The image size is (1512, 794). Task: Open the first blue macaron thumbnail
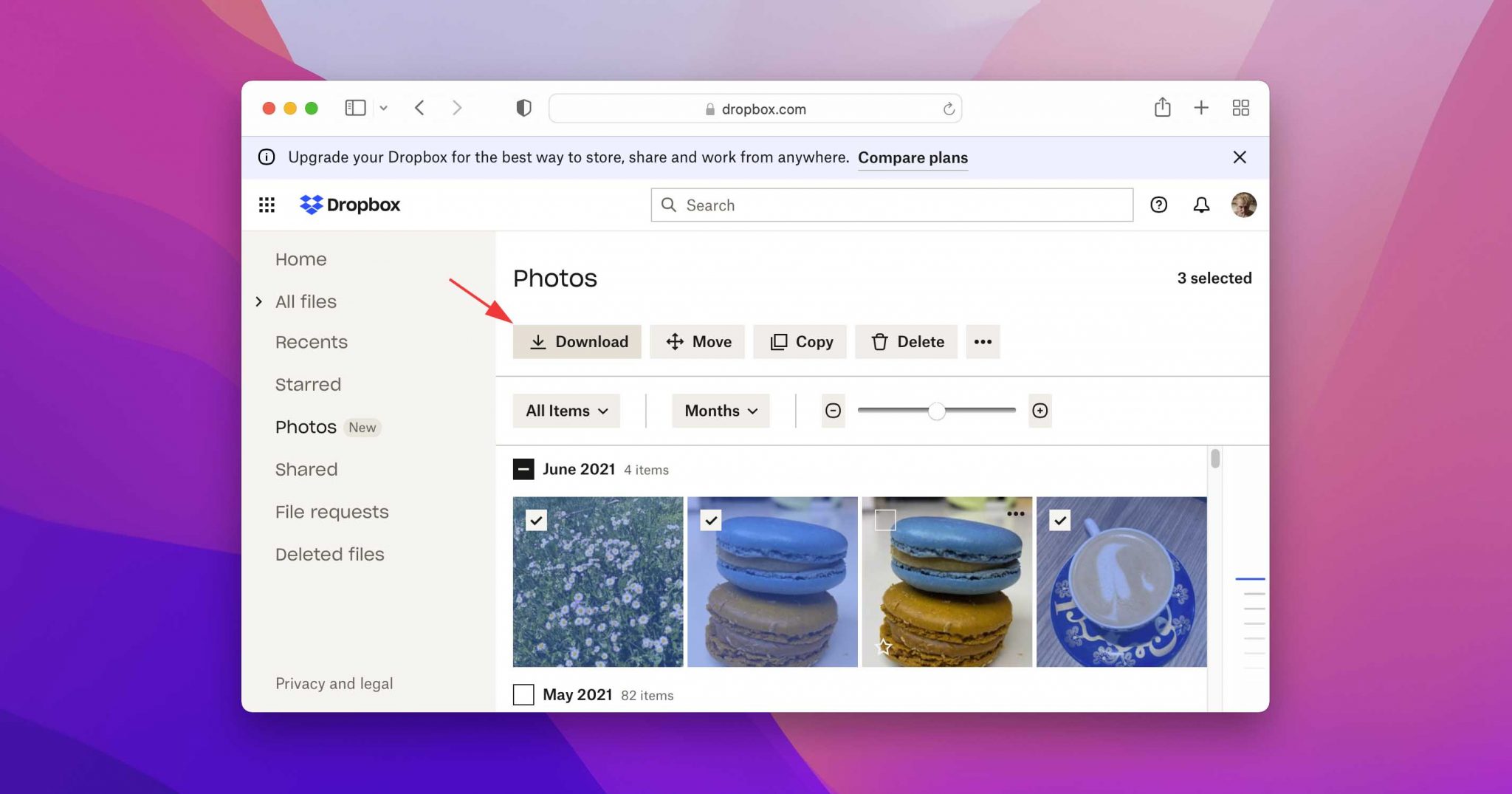click(772, 581)
